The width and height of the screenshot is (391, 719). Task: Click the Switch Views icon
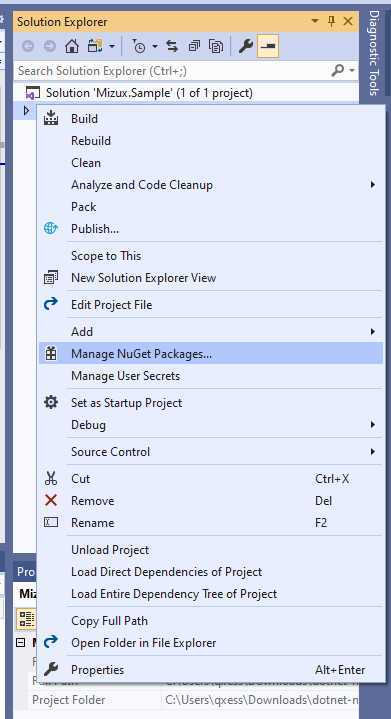pyautogui.click(x=97, y=46)
